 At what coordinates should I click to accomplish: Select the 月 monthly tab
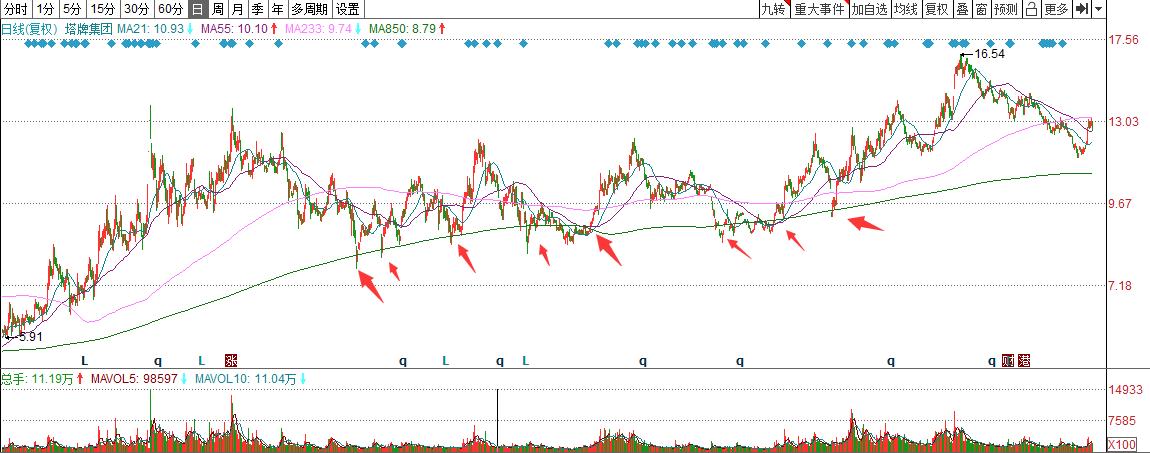point(238,10)
